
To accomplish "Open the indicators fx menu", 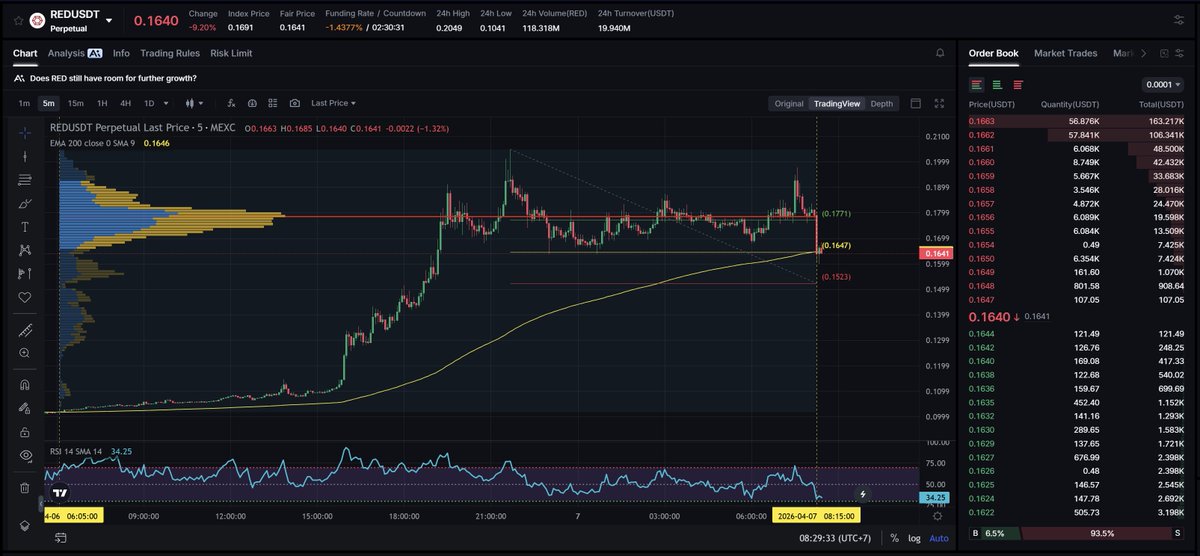I will click(230, 103).
